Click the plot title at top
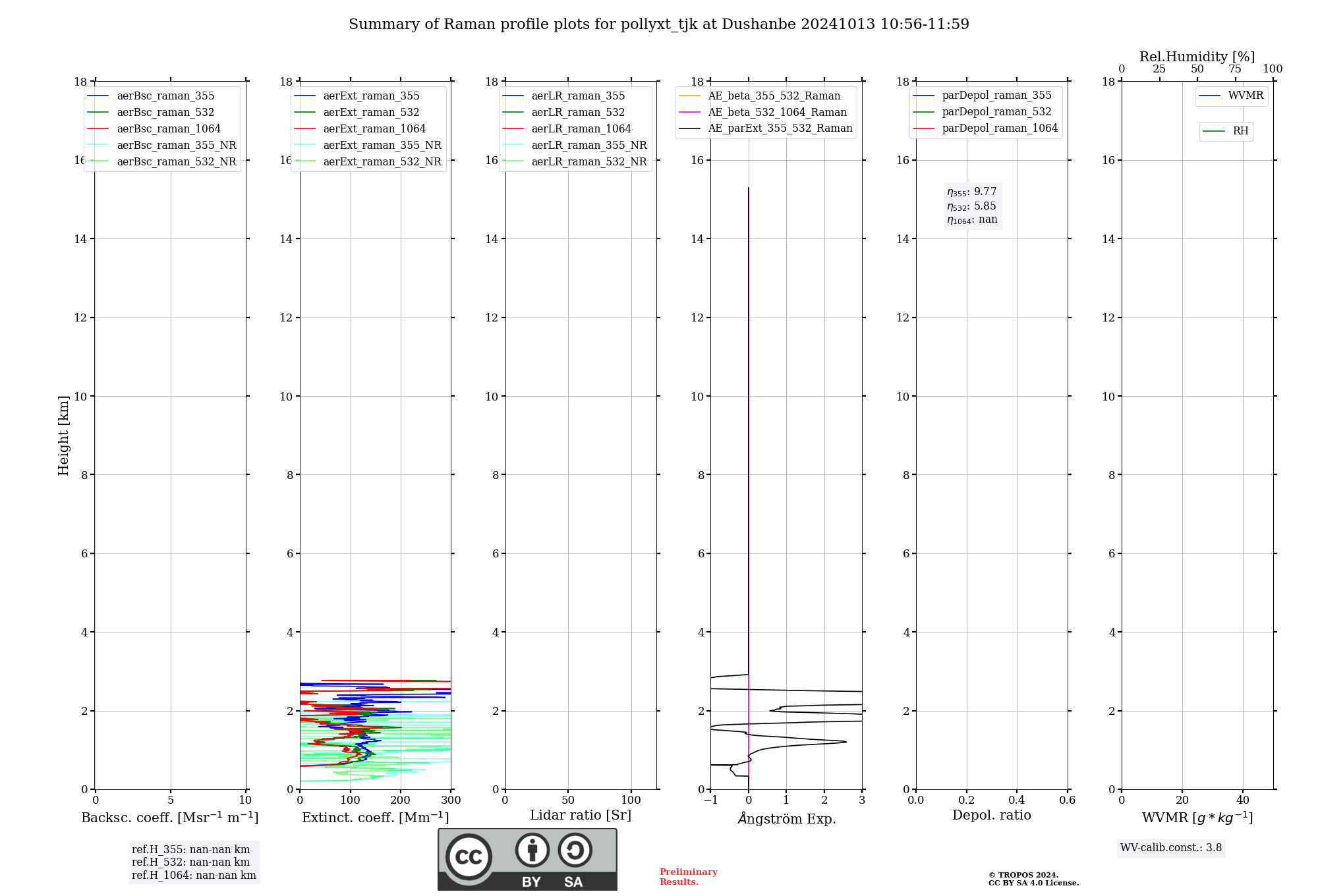This screenshot has height=896, width=1318. tap(659, 24)
